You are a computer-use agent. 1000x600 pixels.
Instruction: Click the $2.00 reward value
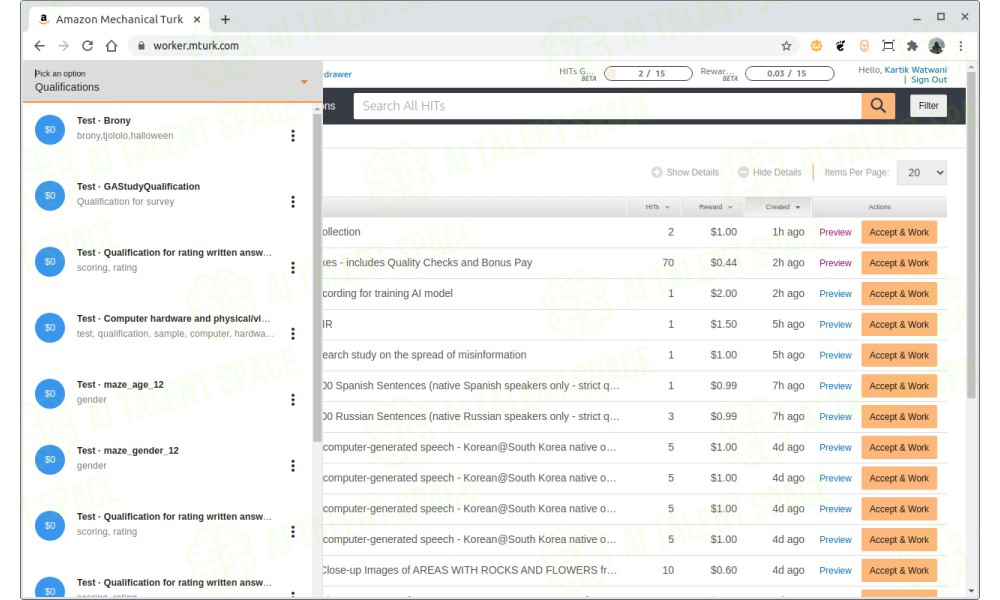click(723, 293)
